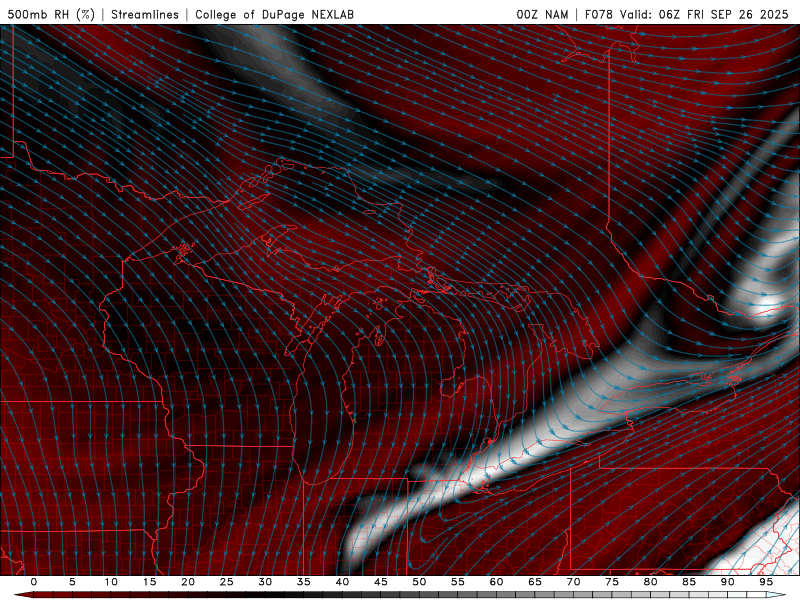The width and height of the screenshot is (800, 600).
Task: Click the '80' value on color scale
Action: 651,582
